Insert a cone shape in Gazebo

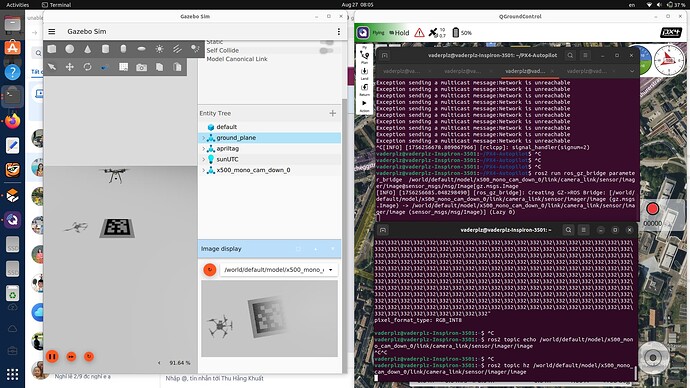(x=88, y=49)
